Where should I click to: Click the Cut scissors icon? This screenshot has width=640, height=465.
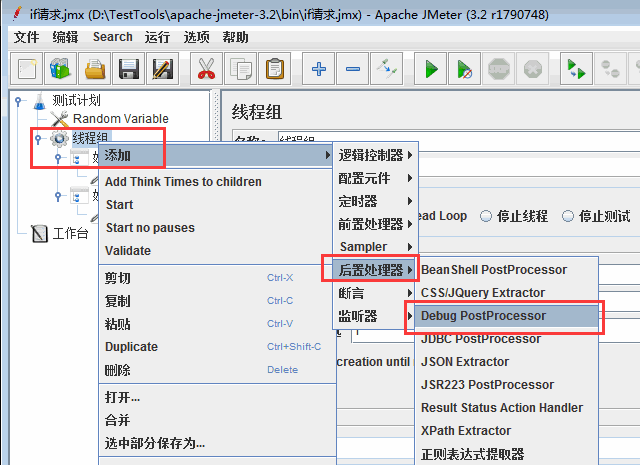click(207, 69)
